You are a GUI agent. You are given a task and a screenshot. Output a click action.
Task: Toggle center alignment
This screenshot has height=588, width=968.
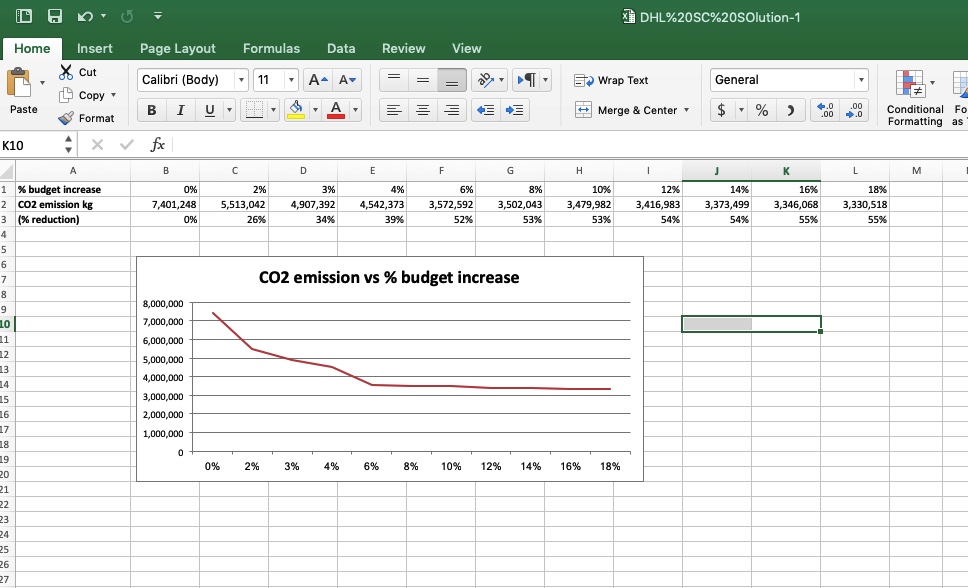pos(421,110)
